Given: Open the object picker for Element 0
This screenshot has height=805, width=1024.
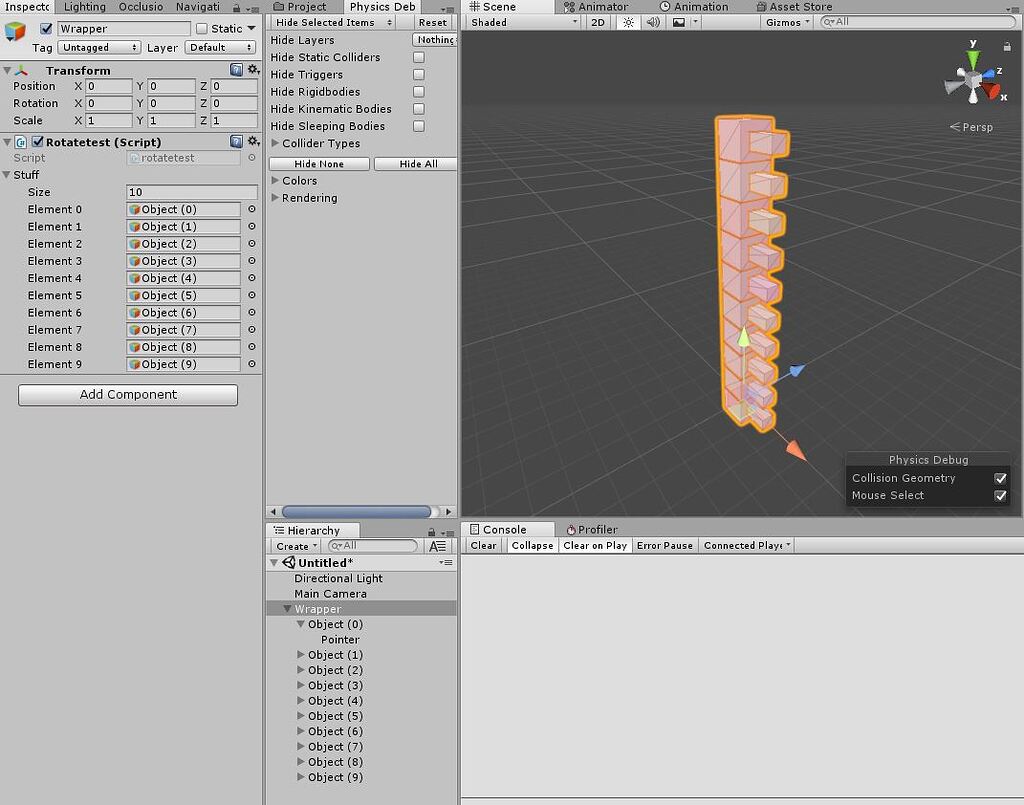Looking at the screenshot, I should (250, 209).
